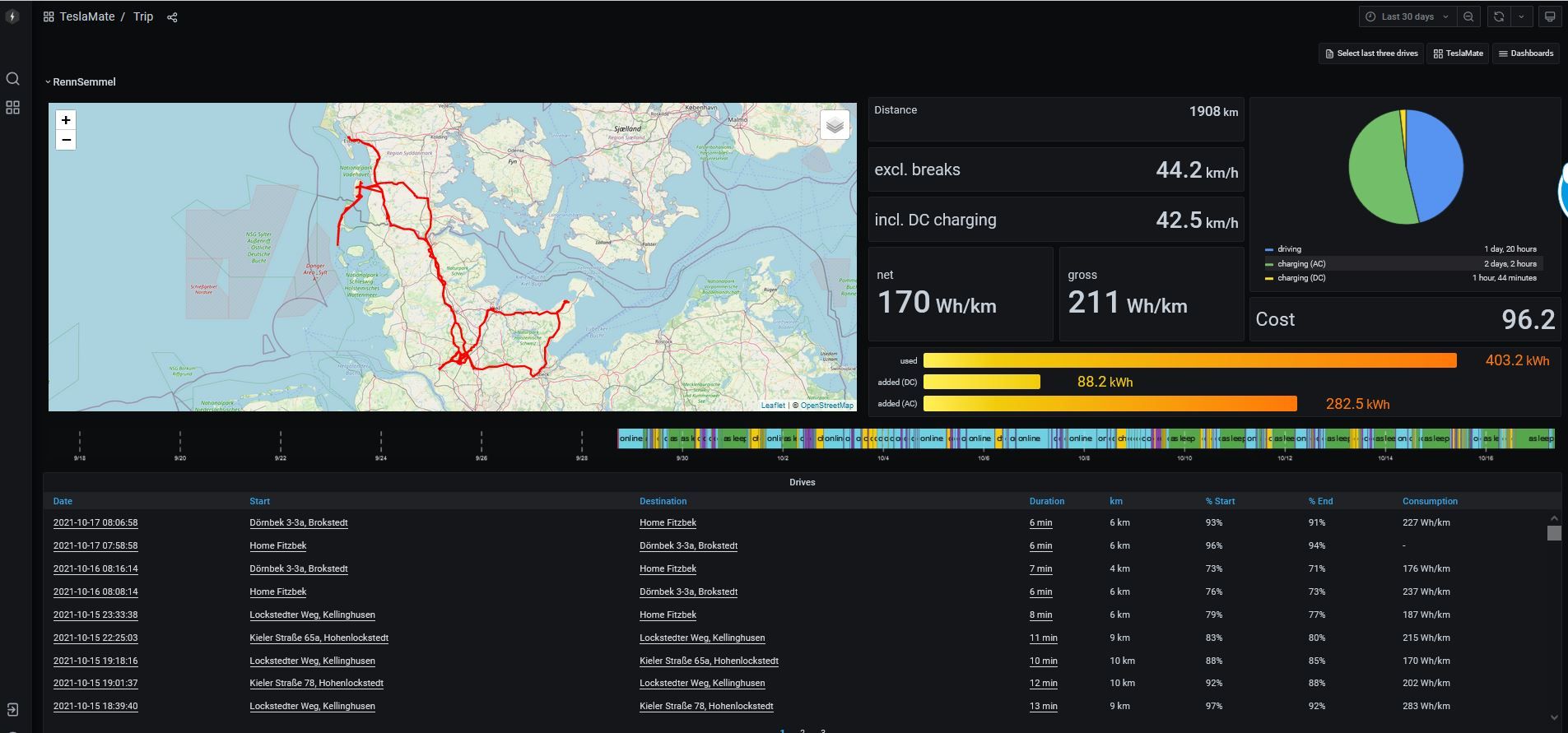Click the sign-in icon at sidebar bottom
This screenshot has height=733, width=1568.
(x=12, y=710)
